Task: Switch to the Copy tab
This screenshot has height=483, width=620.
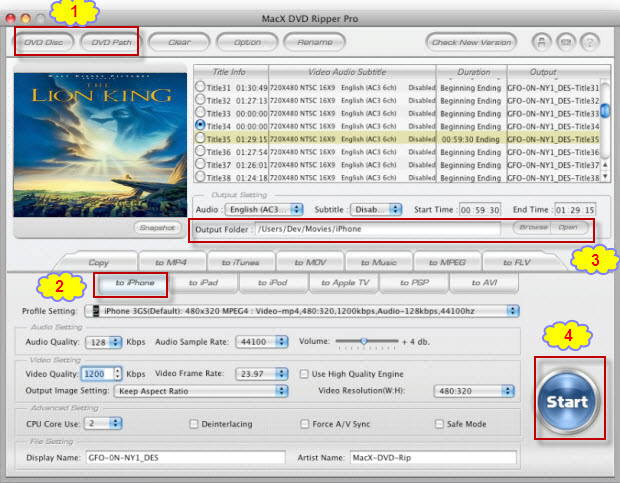Action: [98, 262]
